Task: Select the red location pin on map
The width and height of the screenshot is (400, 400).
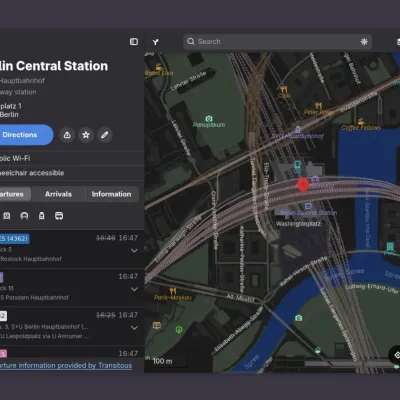Action: pyautogui.click(x=303, y=185)
